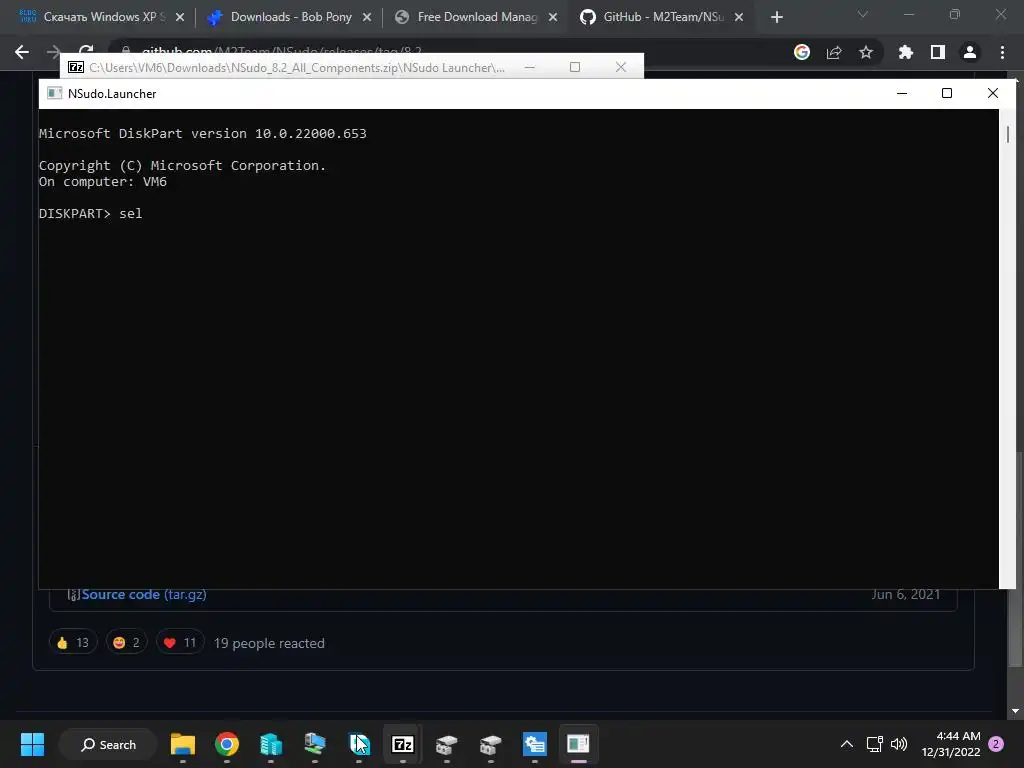Screen dimensions: 1024x768
Task: Open the Windows Start menu
Action: click(x=32, y=744)
